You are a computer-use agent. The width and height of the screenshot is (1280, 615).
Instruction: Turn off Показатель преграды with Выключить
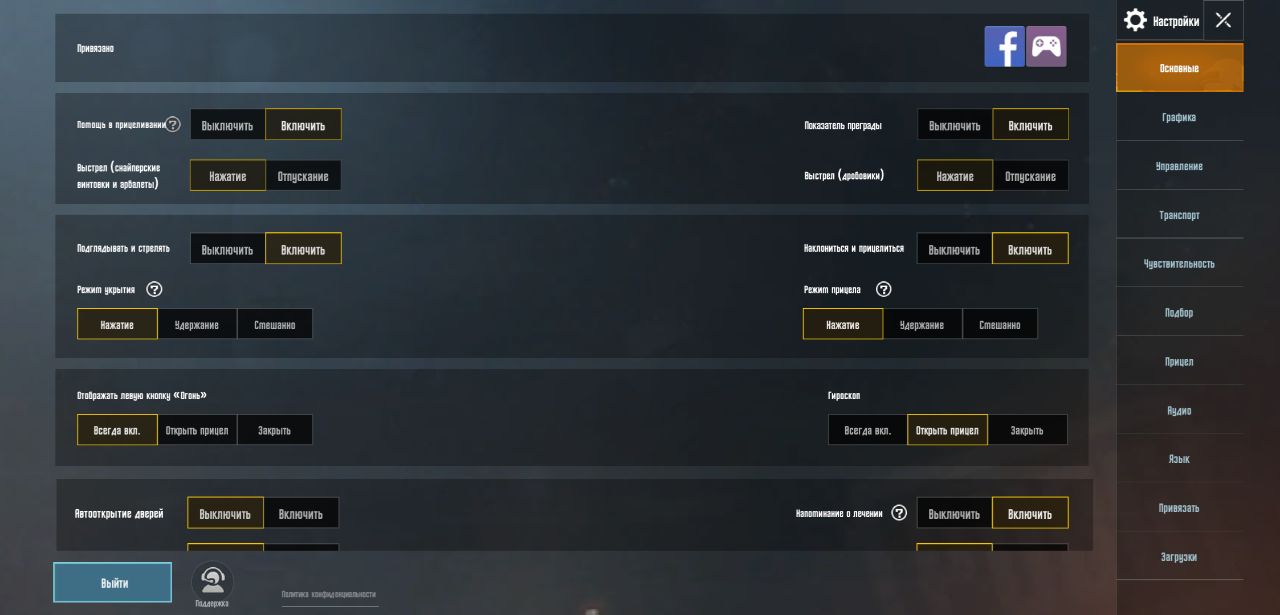coord(954,125)
